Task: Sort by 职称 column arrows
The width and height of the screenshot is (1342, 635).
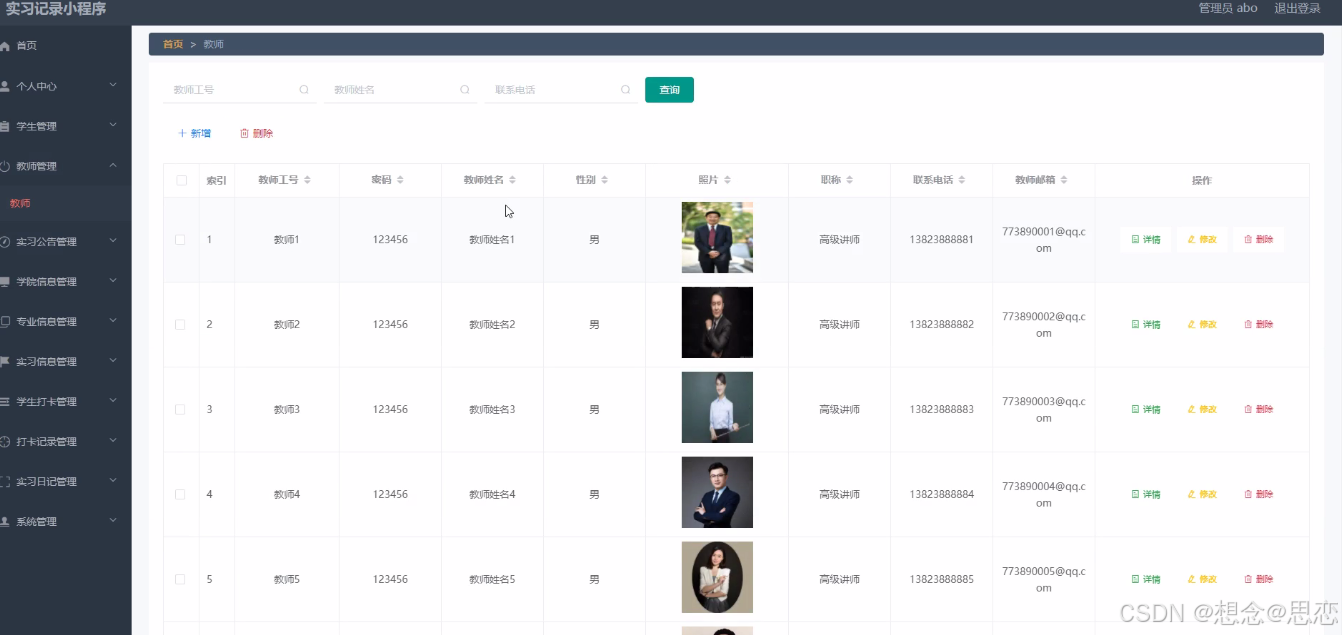Action: [849, 180]
